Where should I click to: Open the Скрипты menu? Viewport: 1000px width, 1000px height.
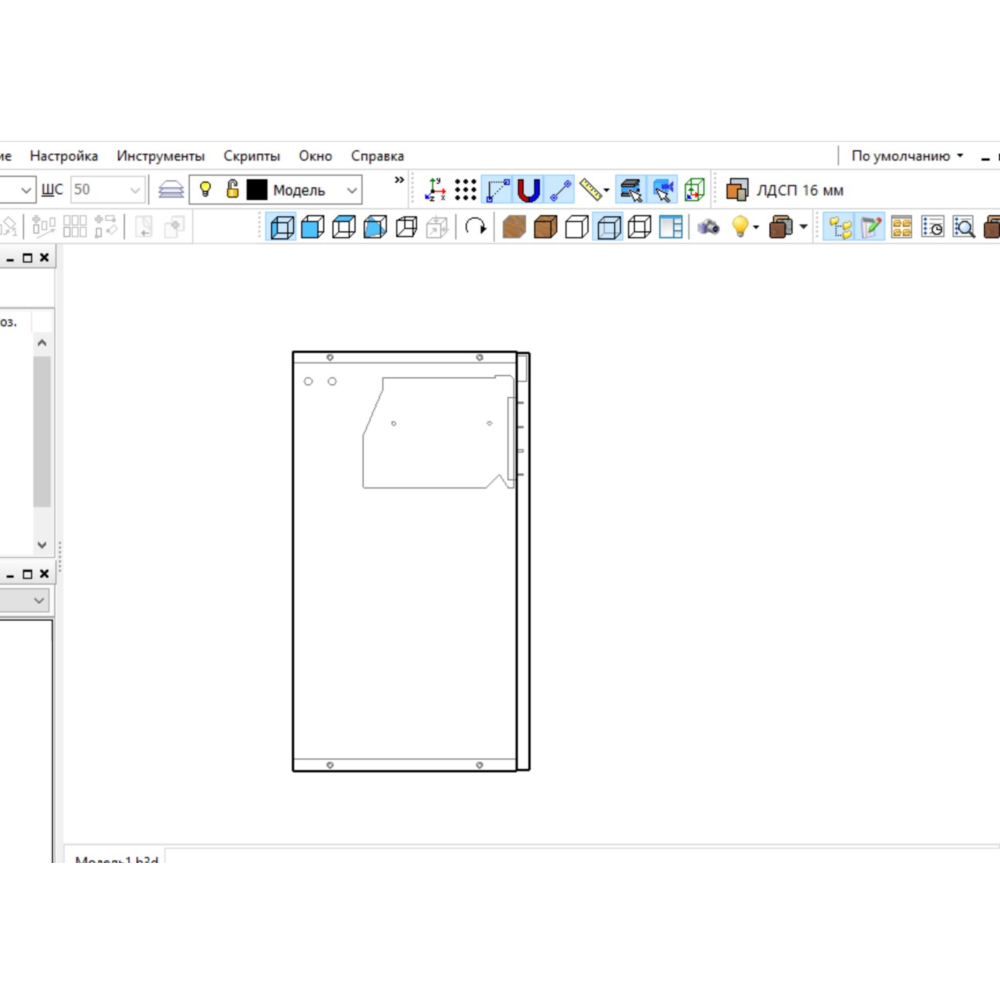coord(251,156)
